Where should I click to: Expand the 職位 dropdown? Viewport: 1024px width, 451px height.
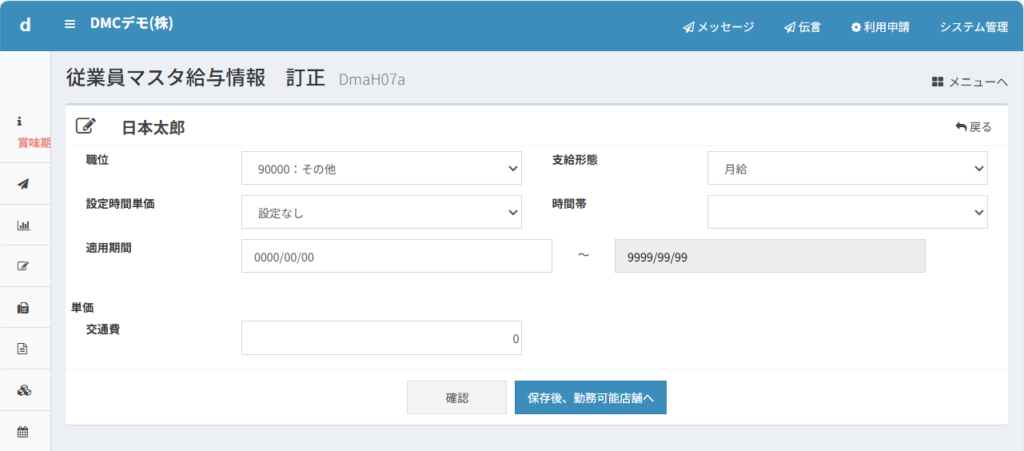[x=381, y=169]
